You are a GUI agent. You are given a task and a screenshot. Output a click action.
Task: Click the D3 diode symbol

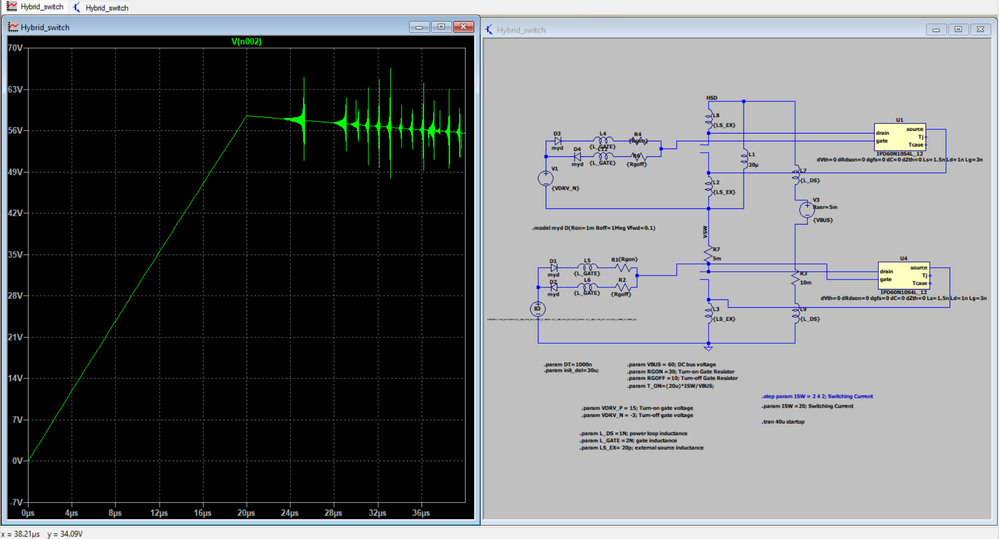tap(558, 142)
